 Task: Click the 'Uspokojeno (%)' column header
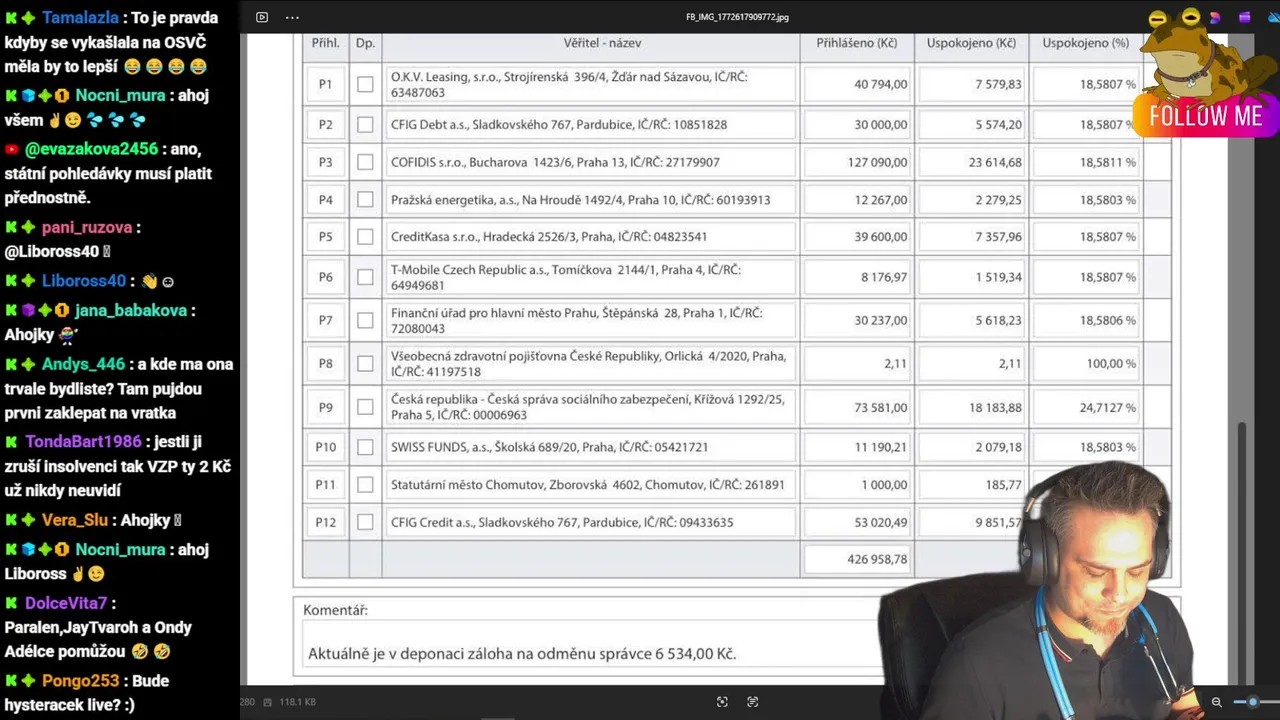coord(1086,43)
